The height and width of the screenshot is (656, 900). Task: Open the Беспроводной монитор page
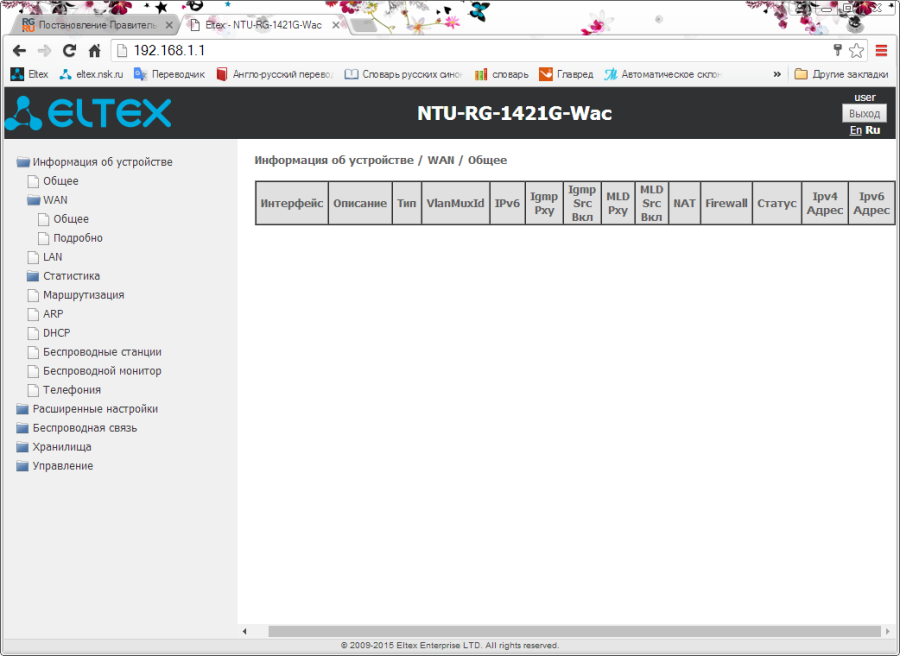95,370
